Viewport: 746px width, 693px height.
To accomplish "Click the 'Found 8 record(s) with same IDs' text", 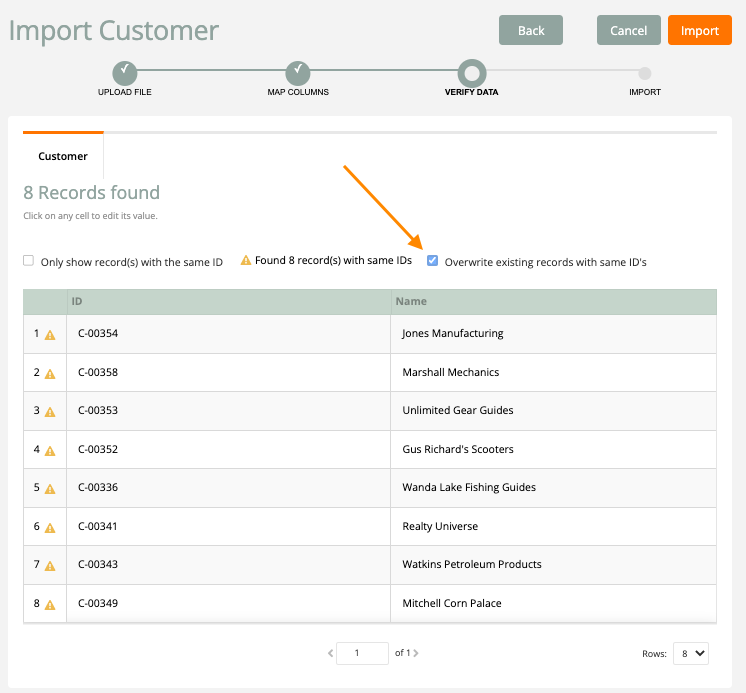I will point(333,261).
